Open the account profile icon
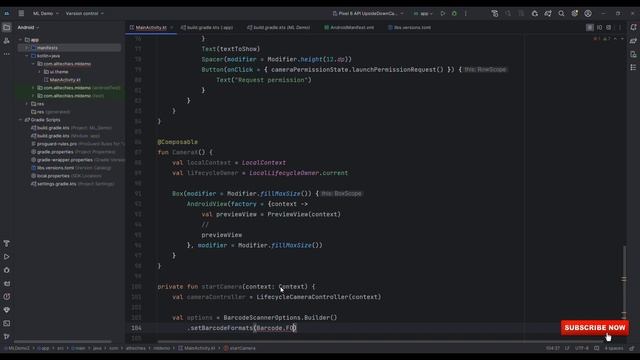 (588, 13)
